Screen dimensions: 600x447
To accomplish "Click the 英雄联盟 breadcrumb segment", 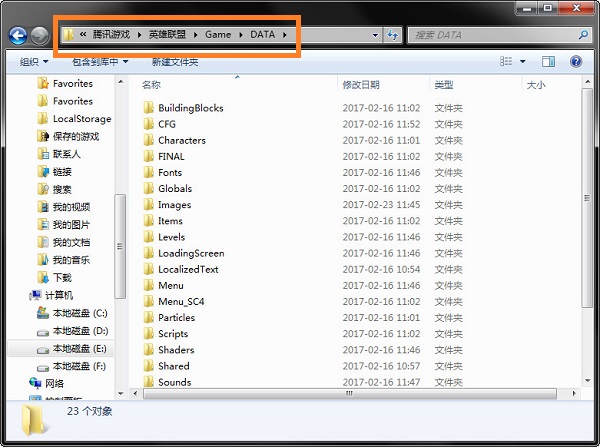I will click(x=167, y=34).
